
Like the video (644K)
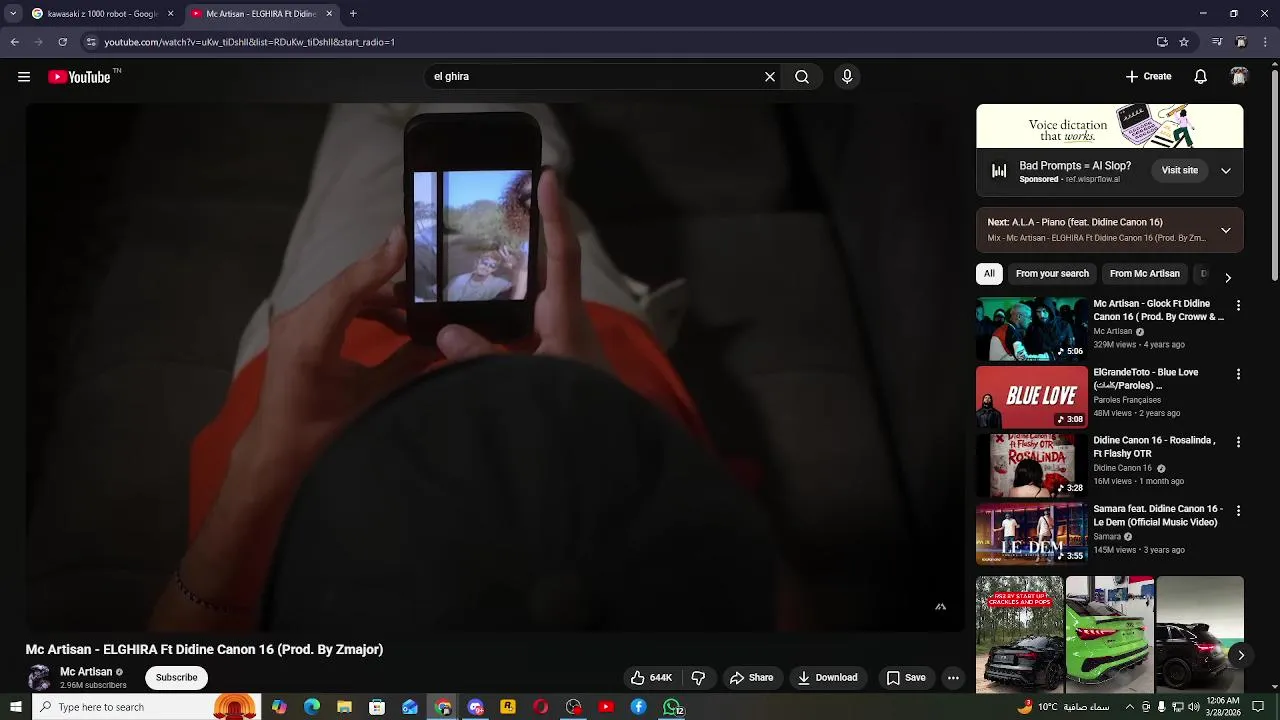click(651, 678)
